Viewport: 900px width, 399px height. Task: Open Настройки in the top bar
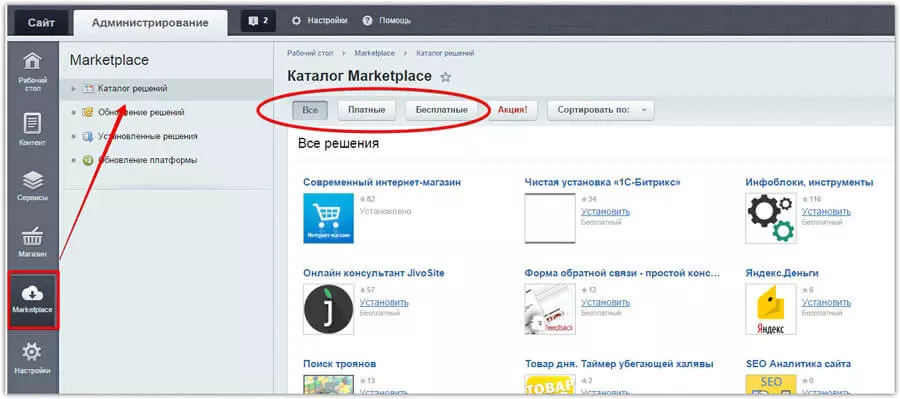point(327,21)
